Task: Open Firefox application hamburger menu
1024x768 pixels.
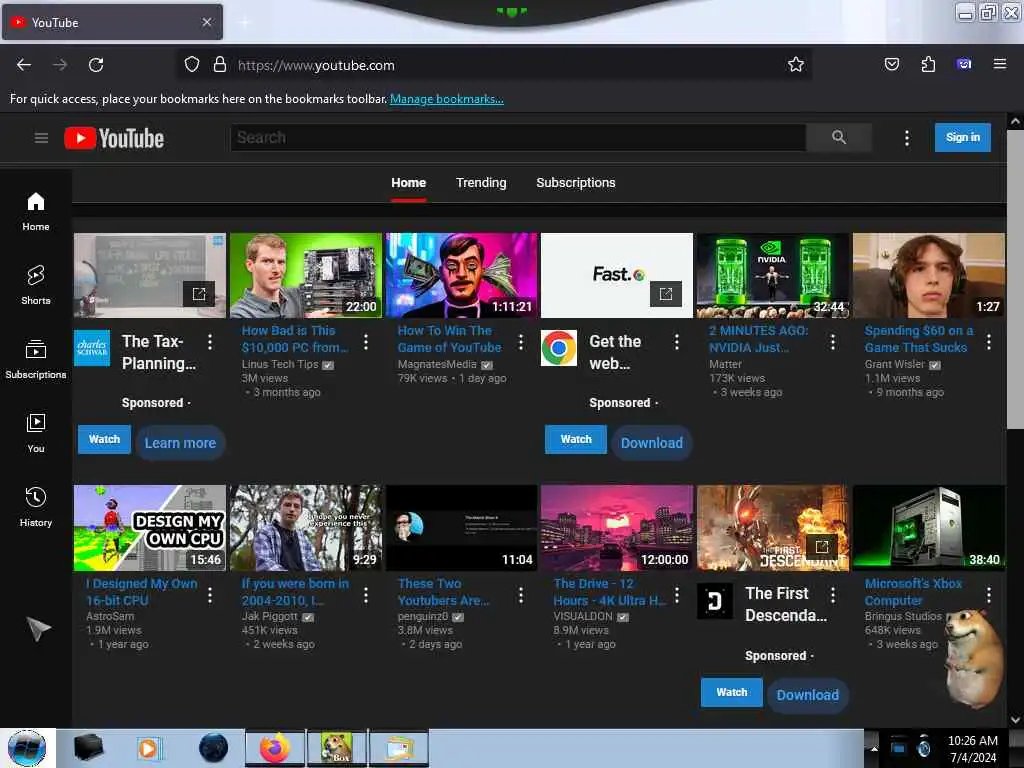Action: point(1000,64)
